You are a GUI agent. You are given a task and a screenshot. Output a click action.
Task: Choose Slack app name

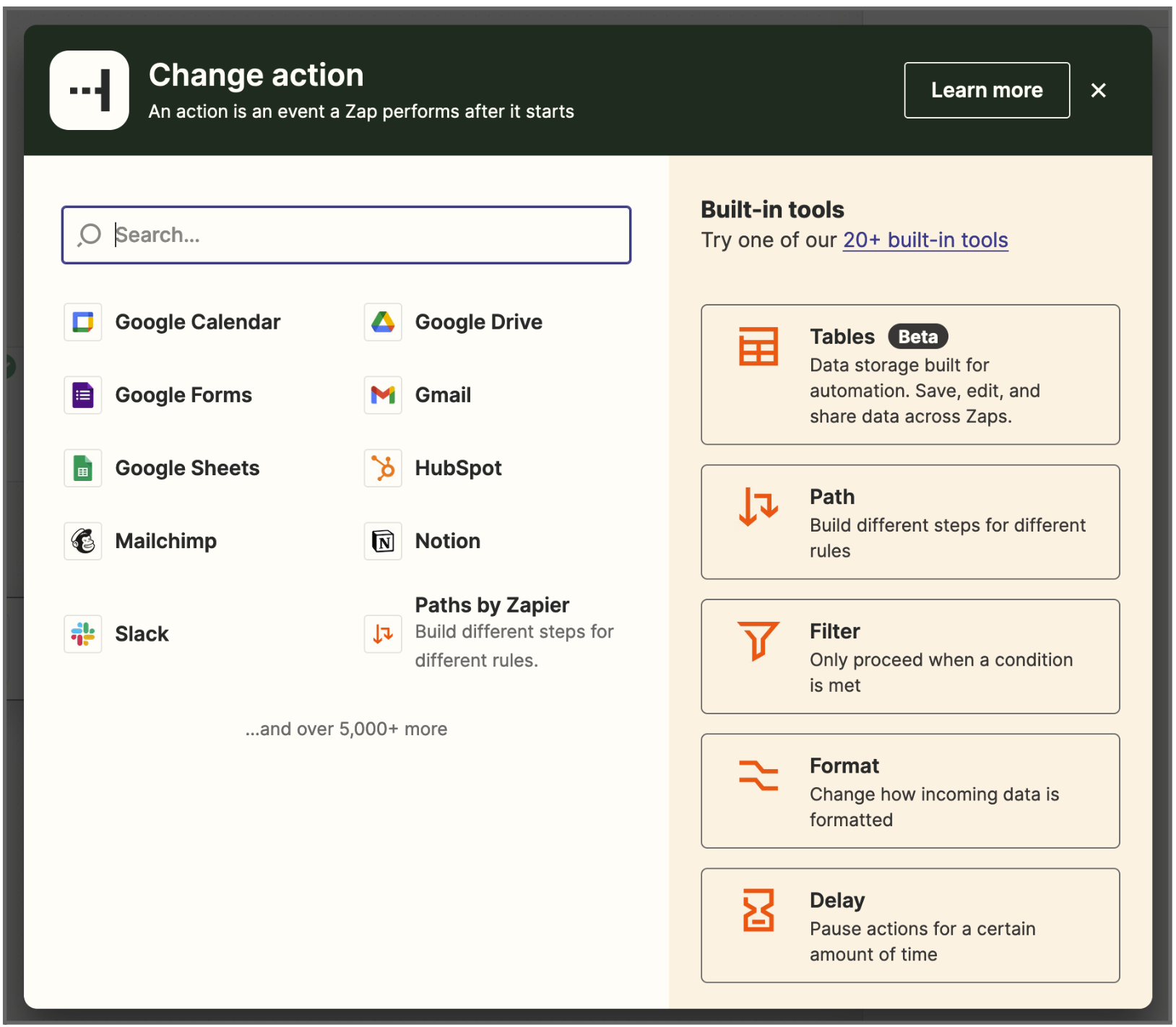[x=142, y=634]
